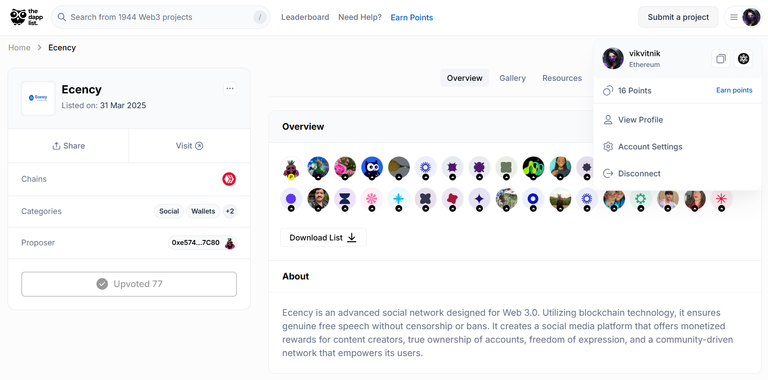Click the network icon beside copy button
Viewport: 768px width, 380px height.
[744, 59]
